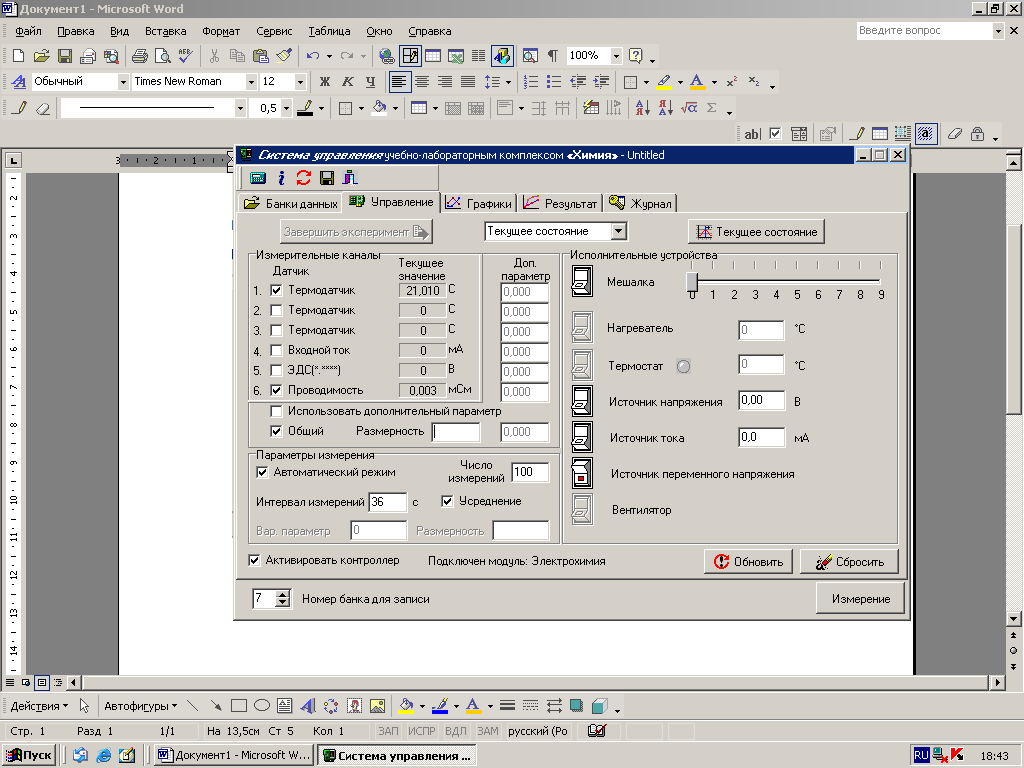Toggle the Источник напряжения switch icon
1024x768 pixels.
pyautogui.click(x=582, y=401)
